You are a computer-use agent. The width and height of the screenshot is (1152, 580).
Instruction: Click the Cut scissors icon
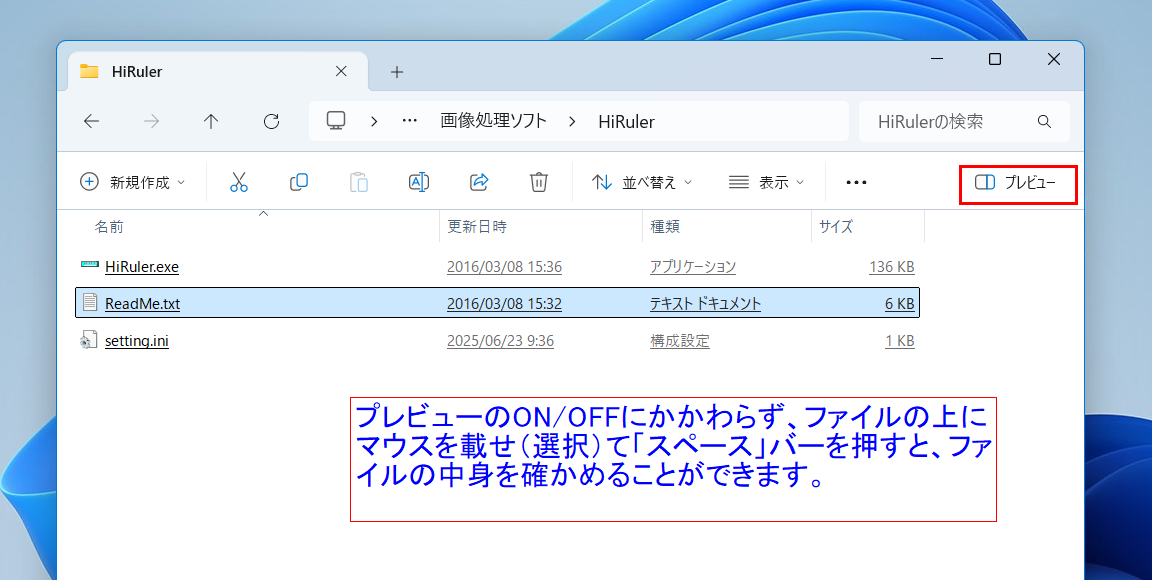[239, 182]
